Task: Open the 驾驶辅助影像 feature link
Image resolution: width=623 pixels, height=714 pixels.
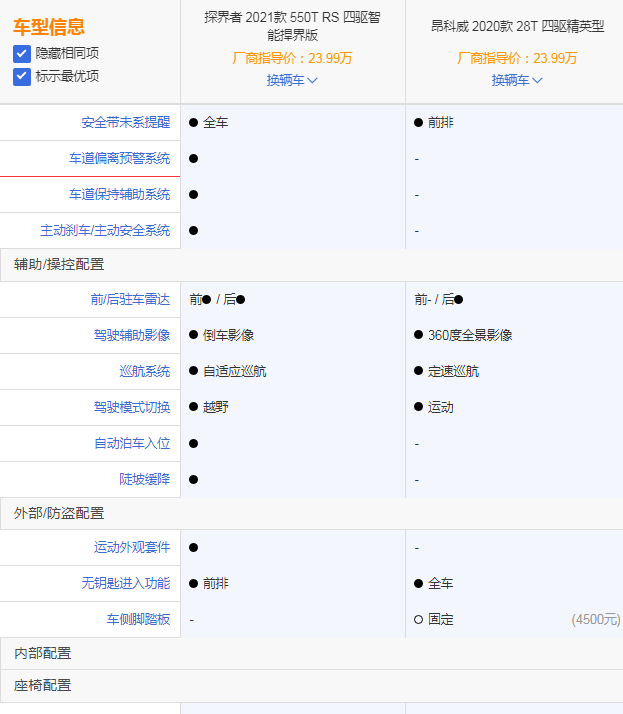Action: coord(132,335)
